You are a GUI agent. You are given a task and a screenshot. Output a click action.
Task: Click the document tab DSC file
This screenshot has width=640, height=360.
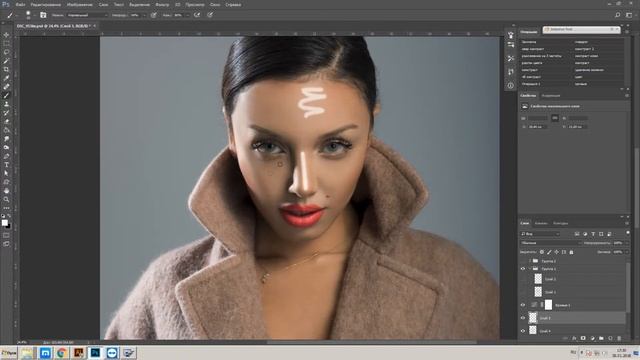(53, 26)
